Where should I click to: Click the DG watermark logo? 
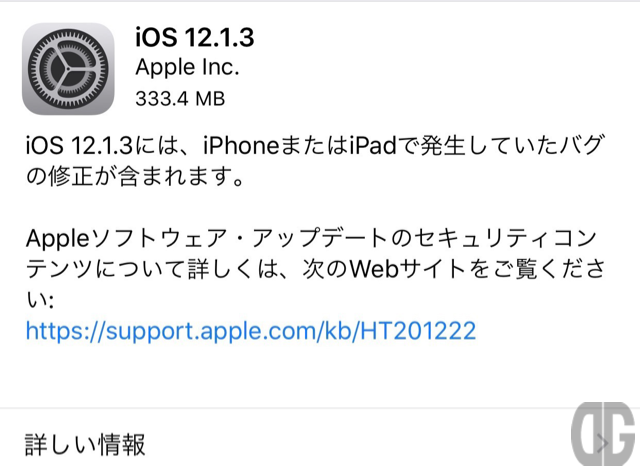[603, 434]
